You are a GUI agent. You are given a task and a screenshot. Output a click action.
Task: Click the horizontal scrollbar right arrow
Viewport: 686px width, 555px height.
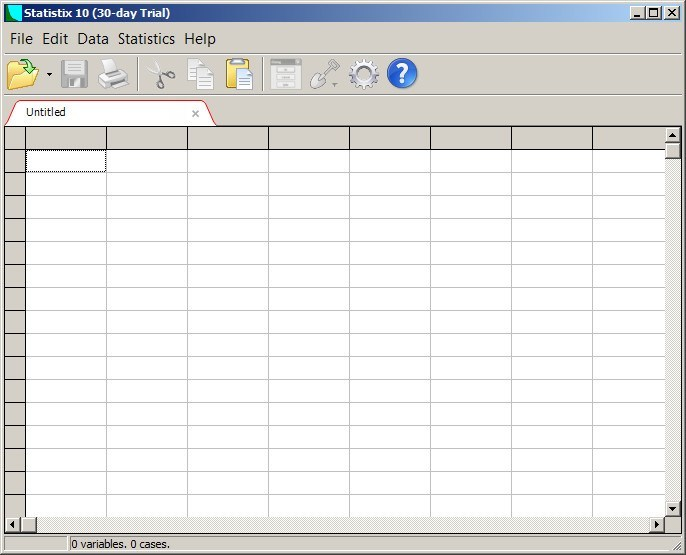pos(657,524)
